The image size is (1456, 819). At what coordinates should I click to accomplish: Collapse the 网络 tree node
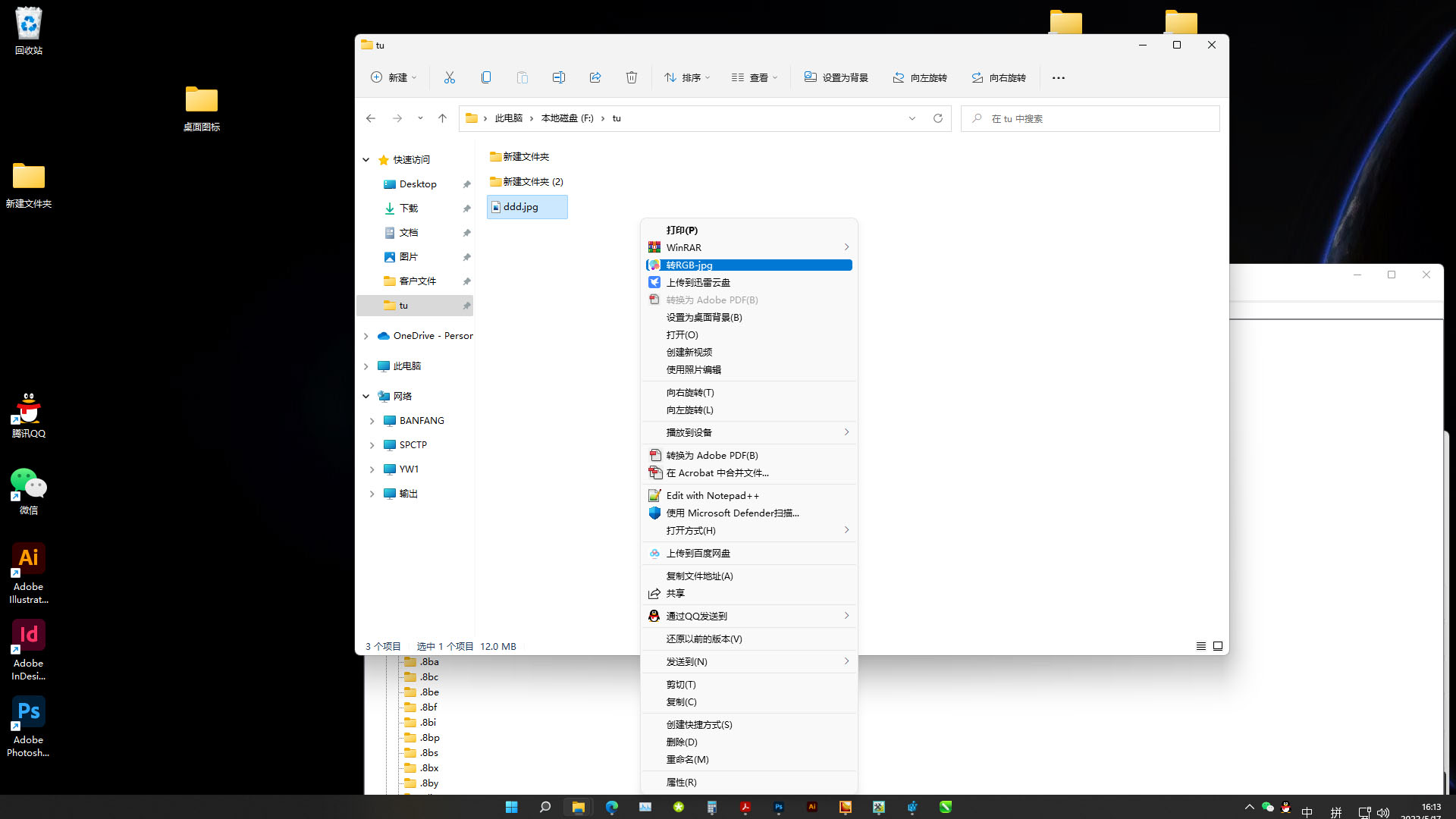[x=366, y=397]
